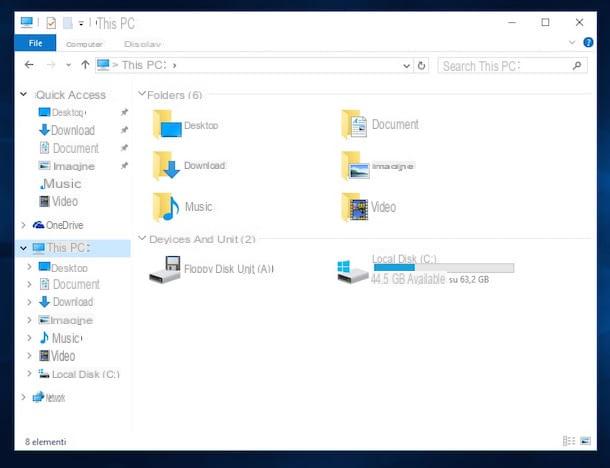Open the recent locations dropdown arrow
This screenshot has width=610, height=468.
[68, 65]
